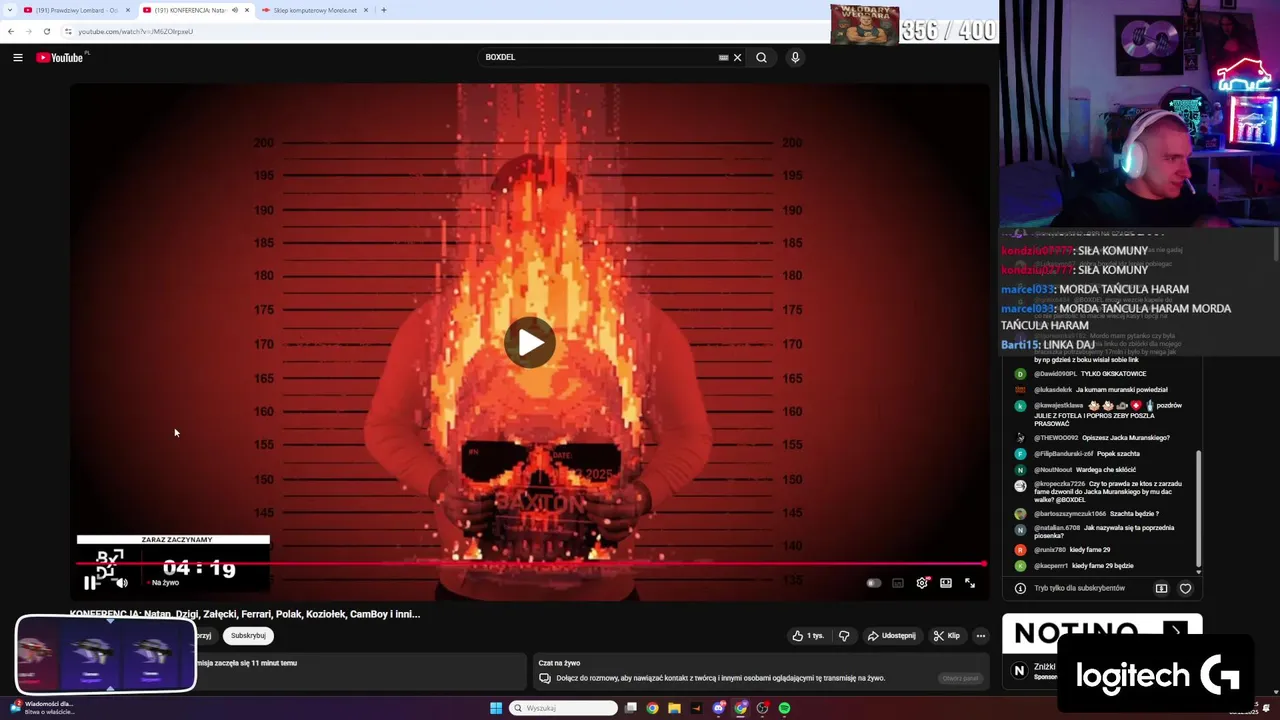
Task: Mute the video player volume
Action: 122,583
